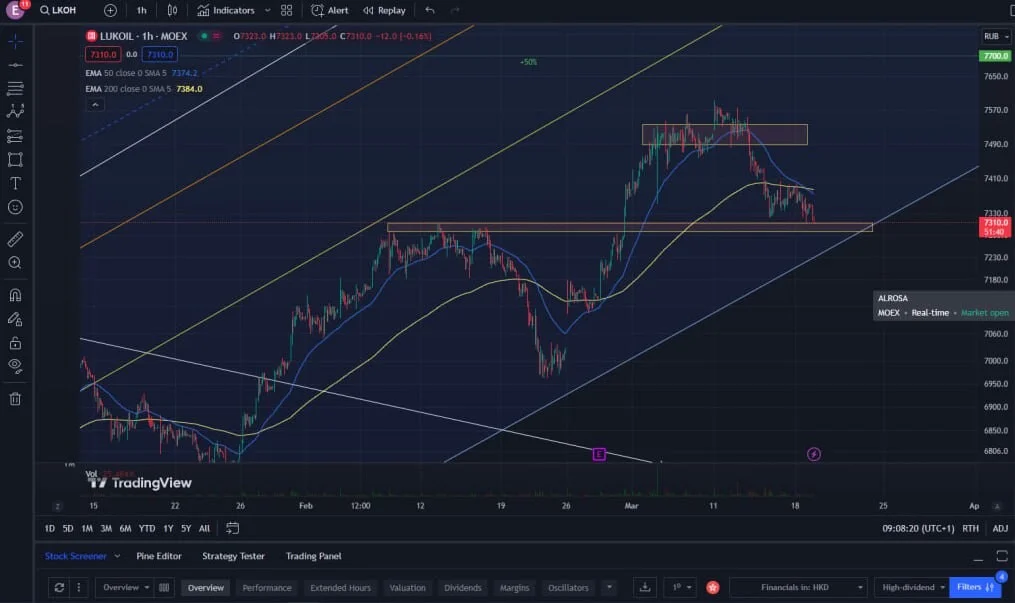Redo the last chart action
The width and height of the screenshot is (1015, 603).
(455, 10)
